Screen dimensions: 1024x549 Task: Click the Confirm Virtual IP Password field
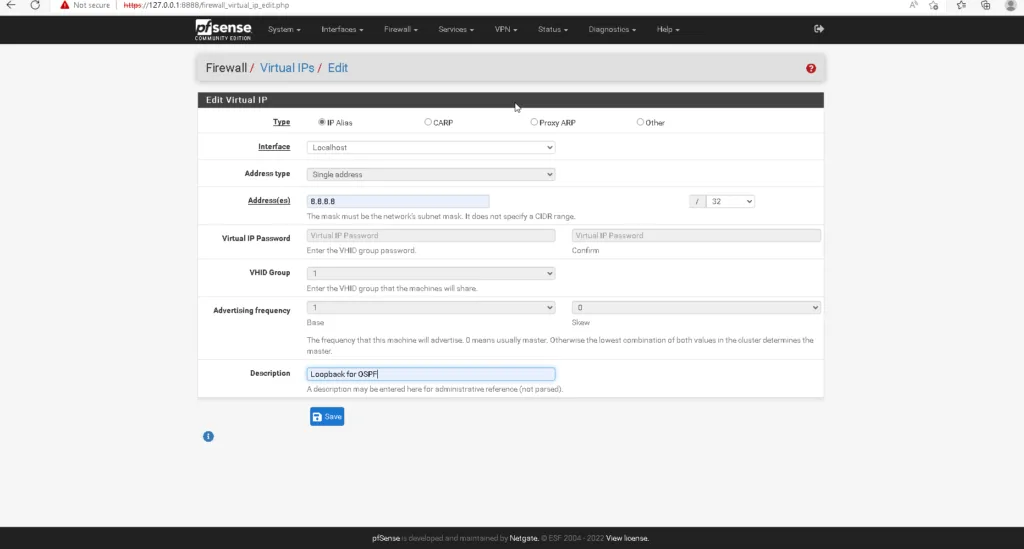pos(696,236)
